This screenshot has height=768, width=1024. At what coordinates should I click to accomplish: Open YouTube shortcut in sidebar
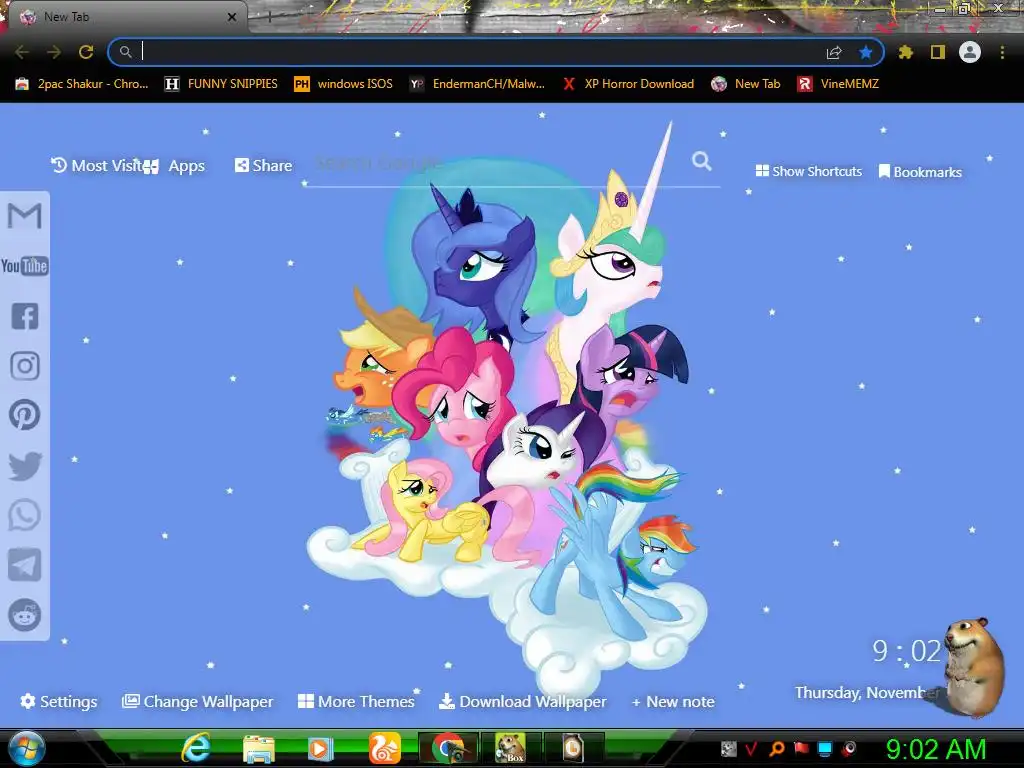click(24, 266)
